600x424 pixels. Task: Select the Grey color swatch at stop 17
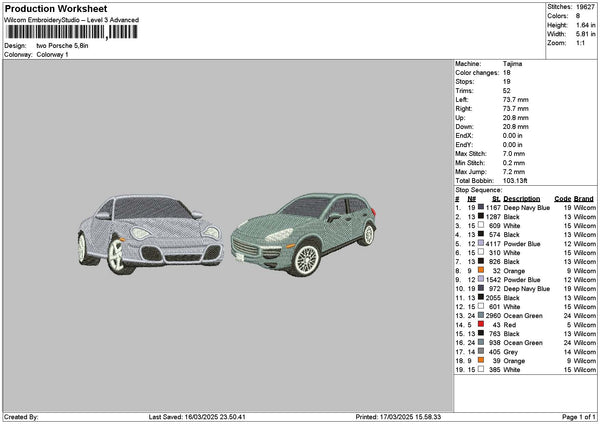click(x=481, y=351)
